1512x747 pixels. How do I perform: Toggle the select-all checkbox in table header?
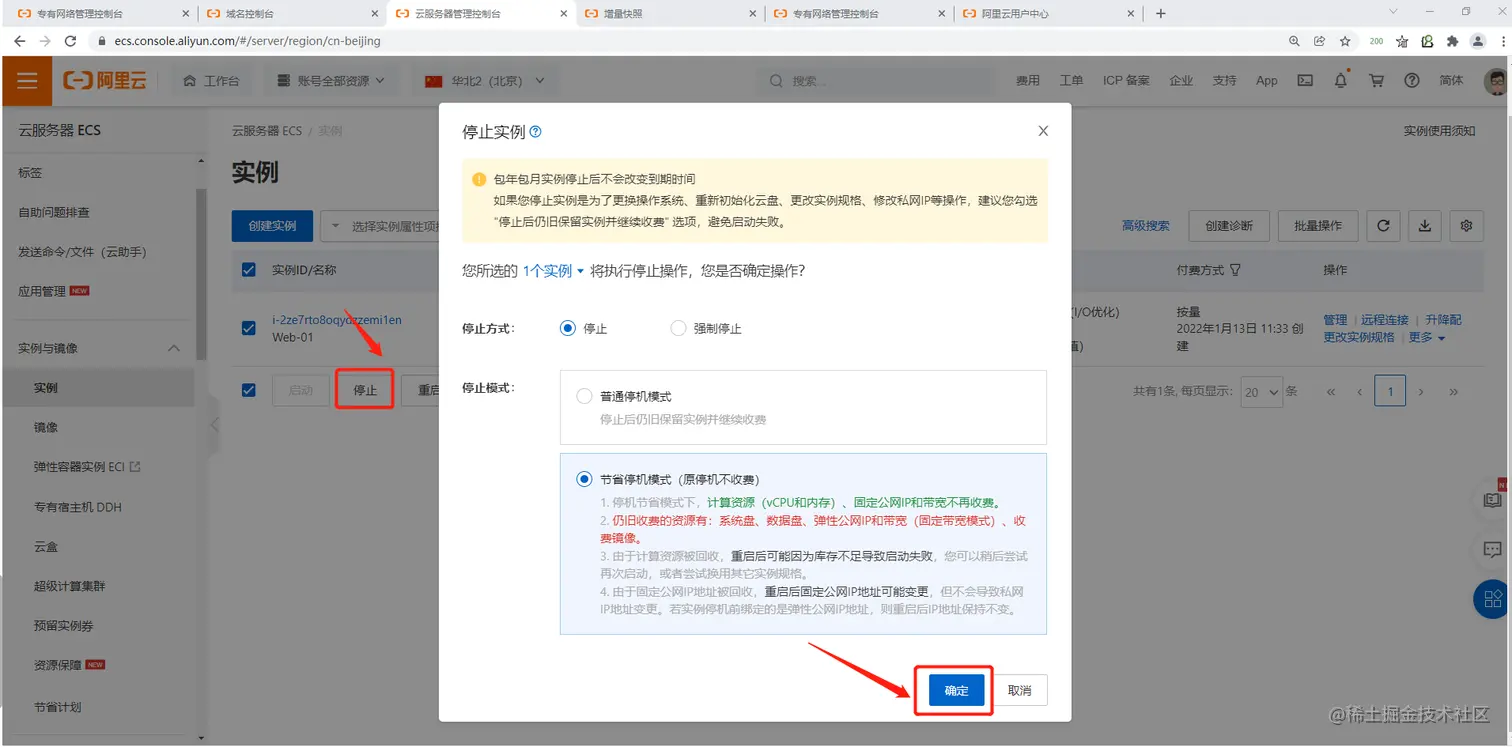point(249,270)
